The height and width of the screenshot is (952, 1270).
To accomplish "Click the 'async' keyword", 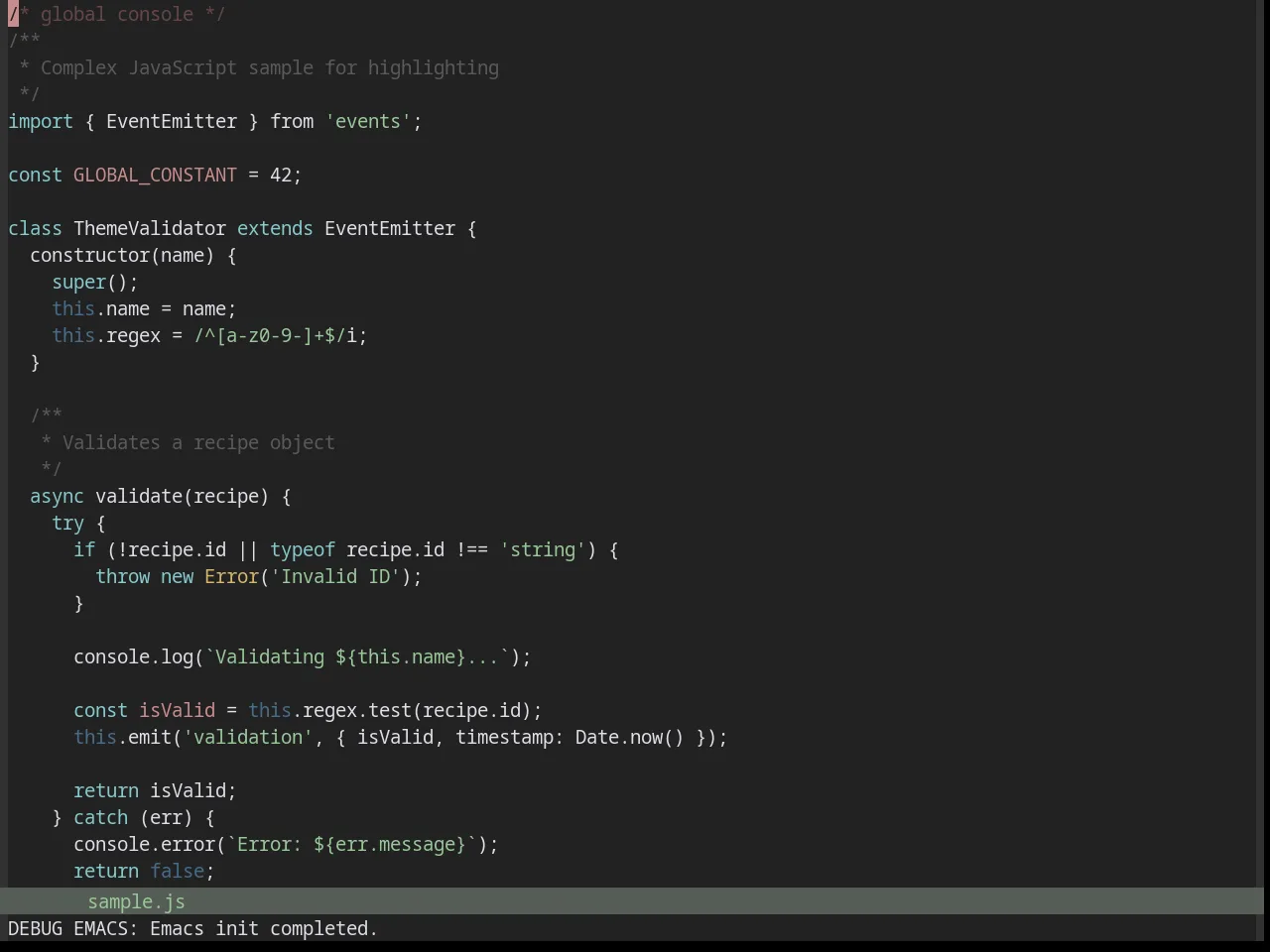I will pos(57,496).
